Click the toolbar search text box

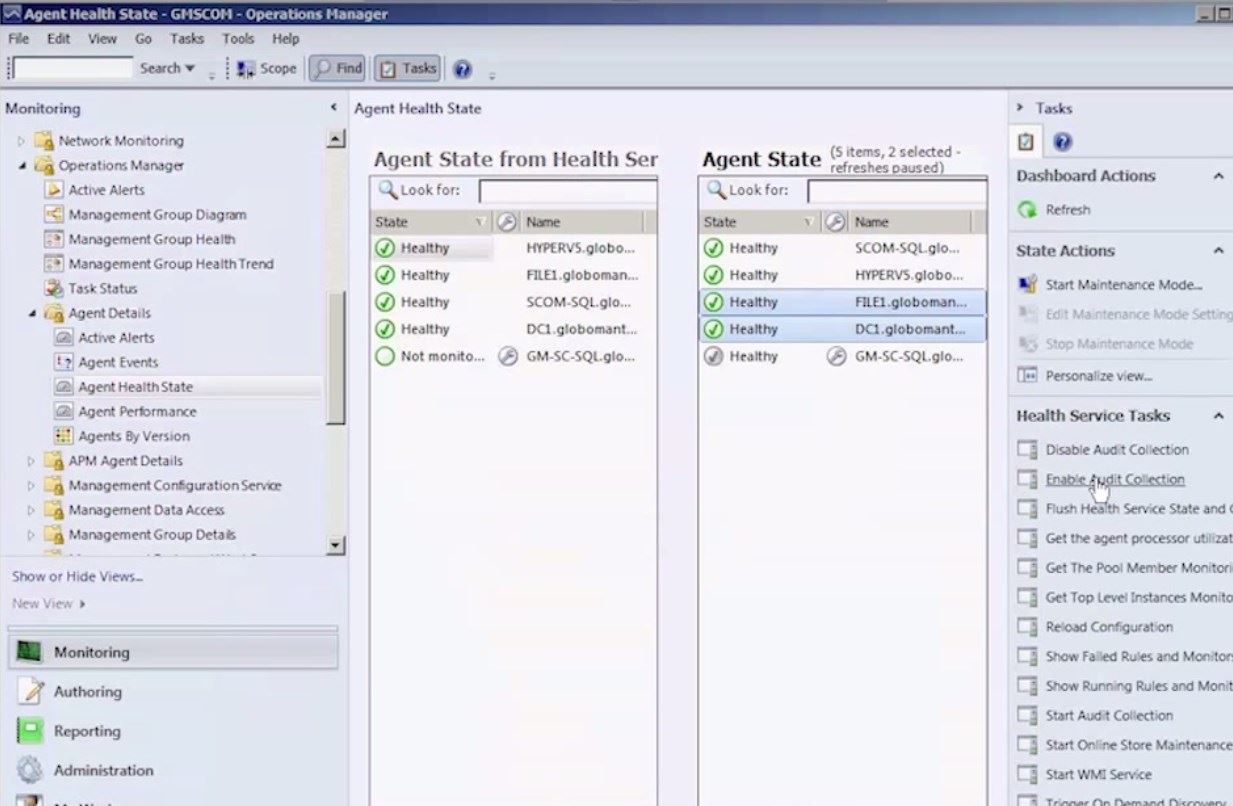73,68
